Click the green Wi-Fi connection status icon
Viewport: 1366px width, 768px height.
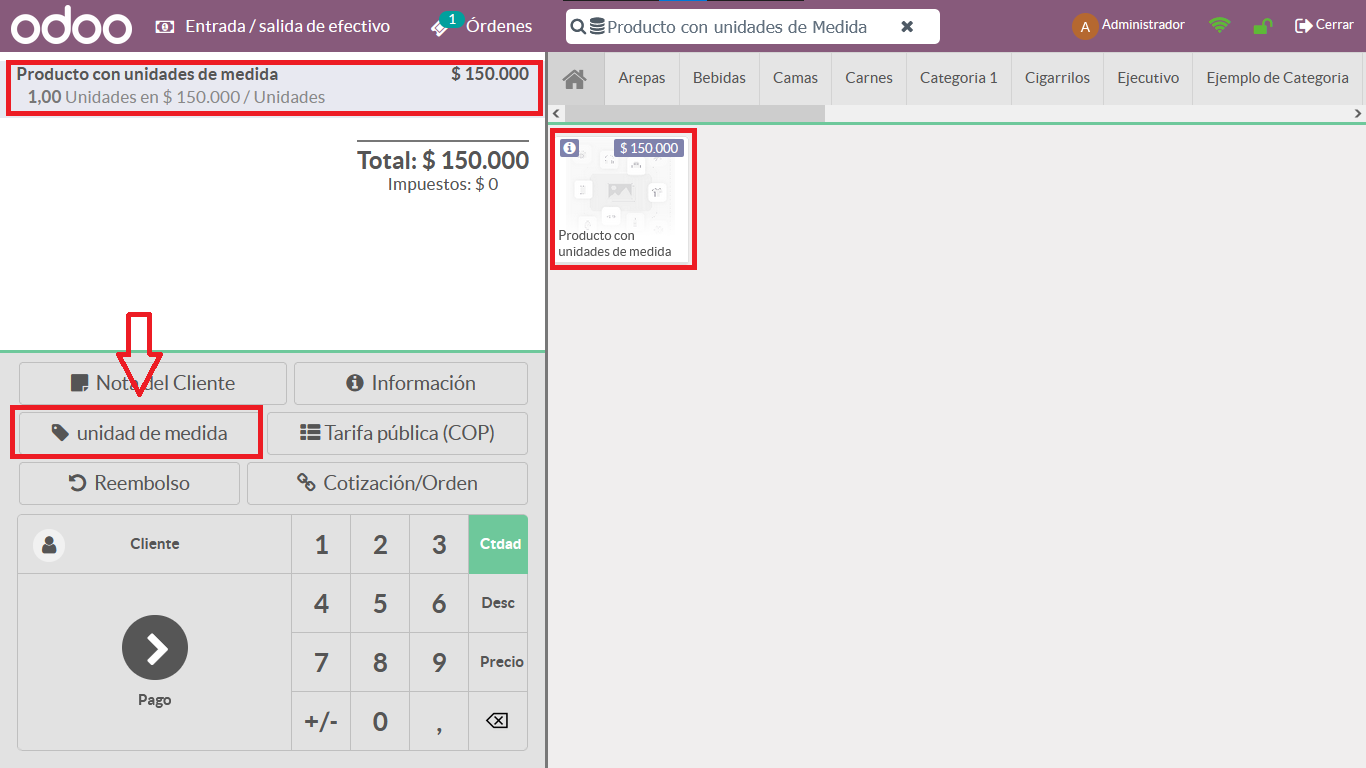coord(1219,26)
